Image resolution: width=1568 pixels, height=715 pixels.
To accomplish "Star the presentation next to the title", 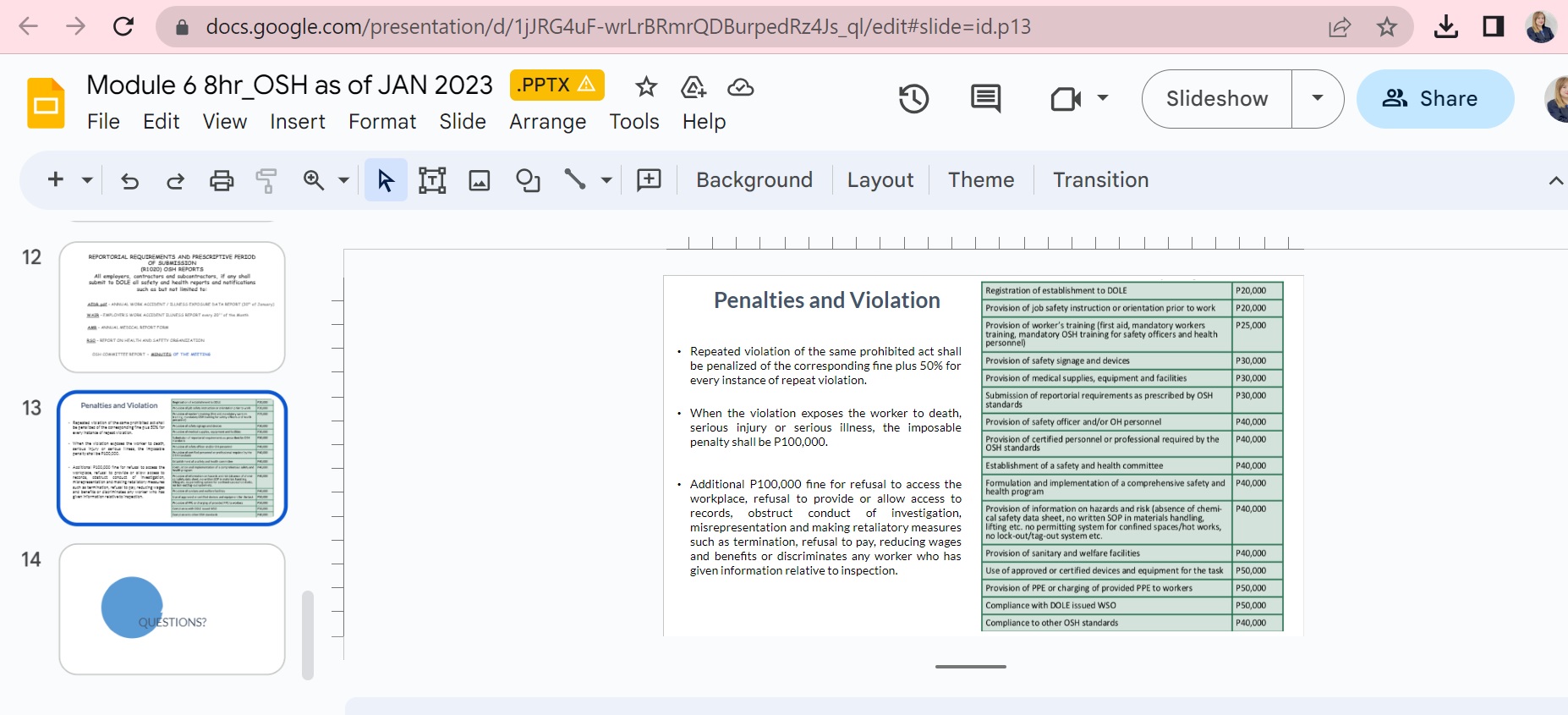I will point(646,86).
